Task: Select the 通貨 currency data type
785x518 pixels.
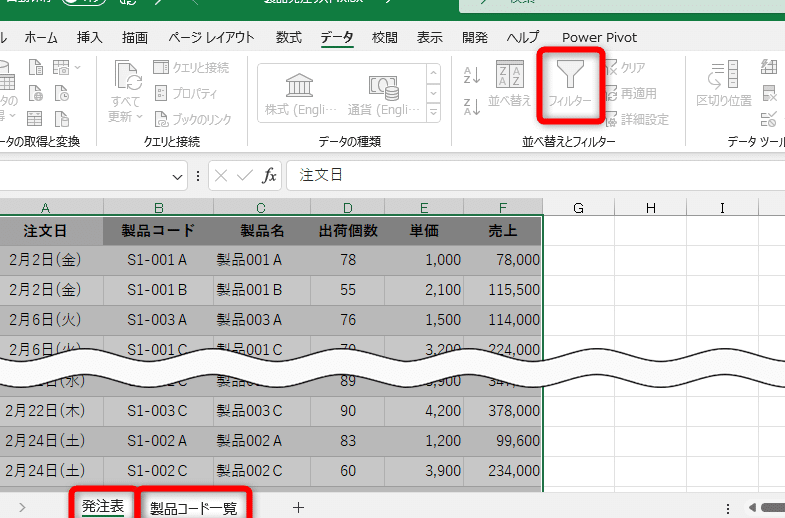Action: 382,93
